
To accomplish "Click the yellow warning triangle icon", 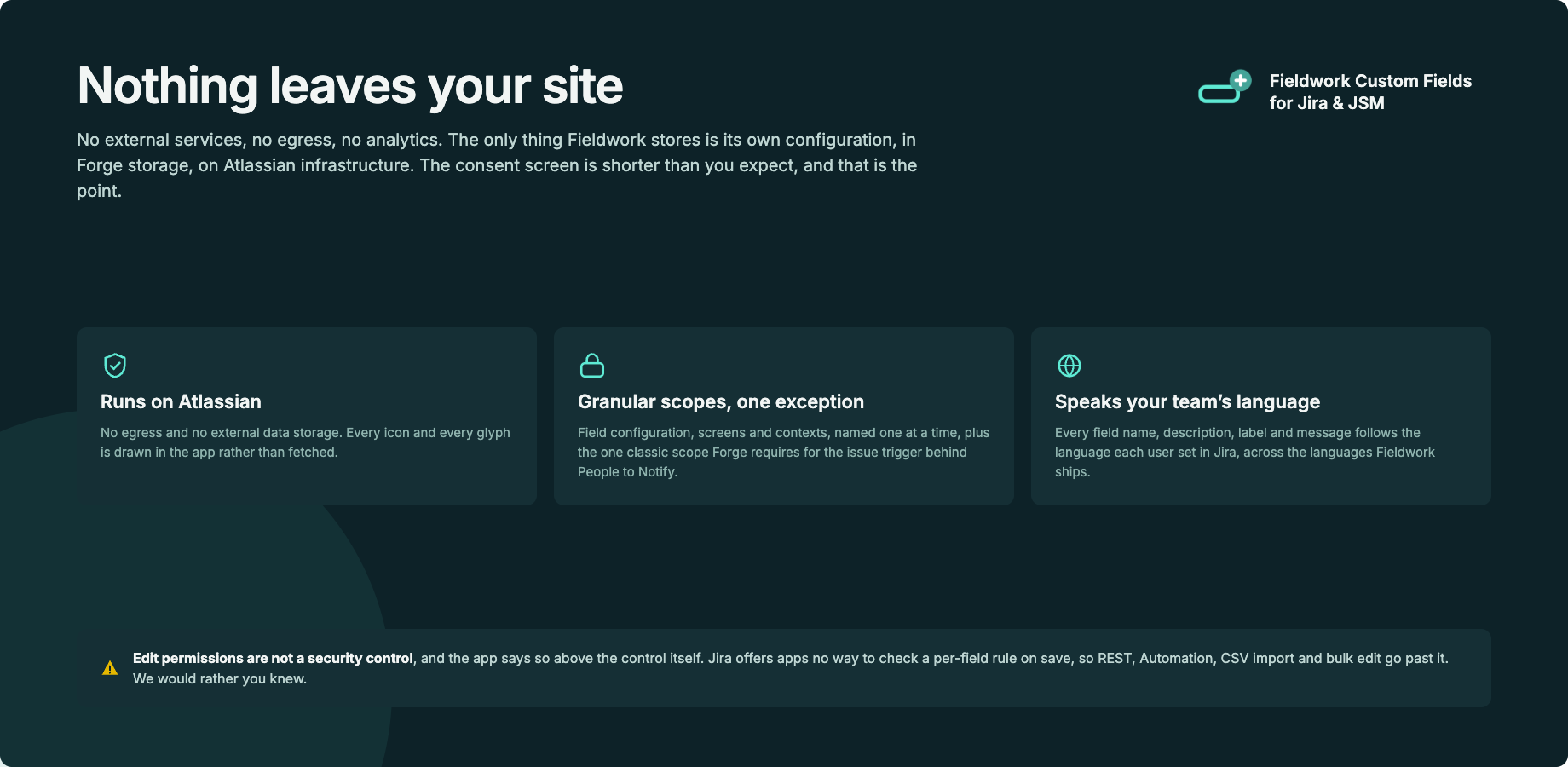I will [x=110, y=668].
